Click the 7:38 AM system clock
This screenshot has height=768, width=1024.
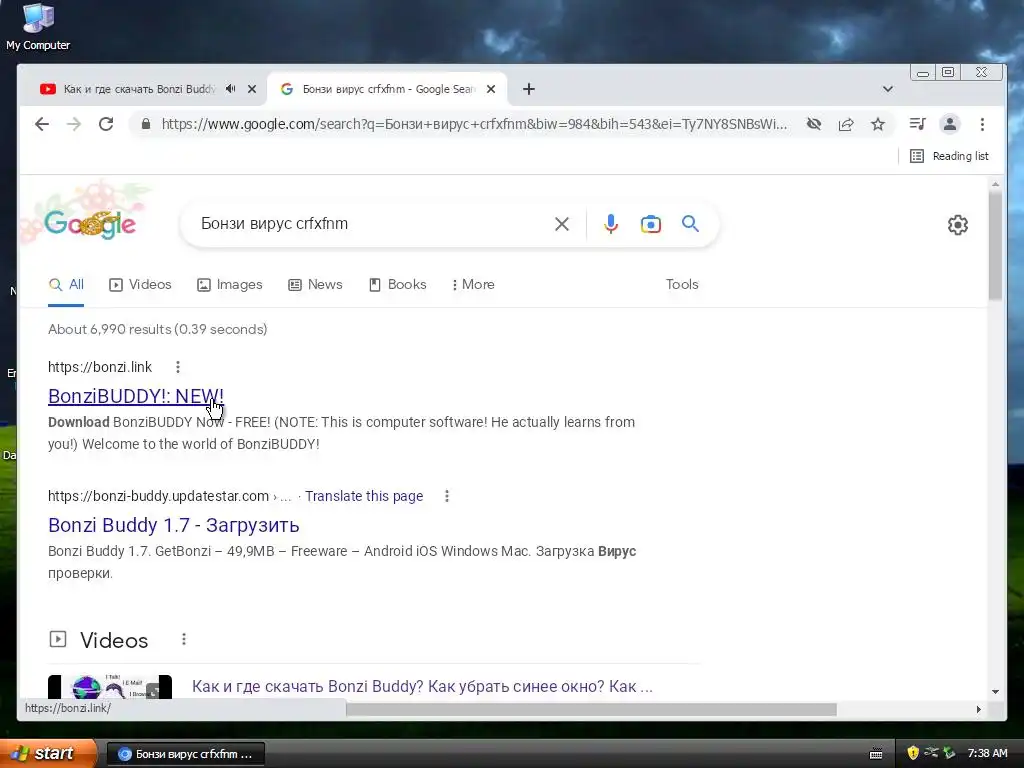(x=987, y=754)
